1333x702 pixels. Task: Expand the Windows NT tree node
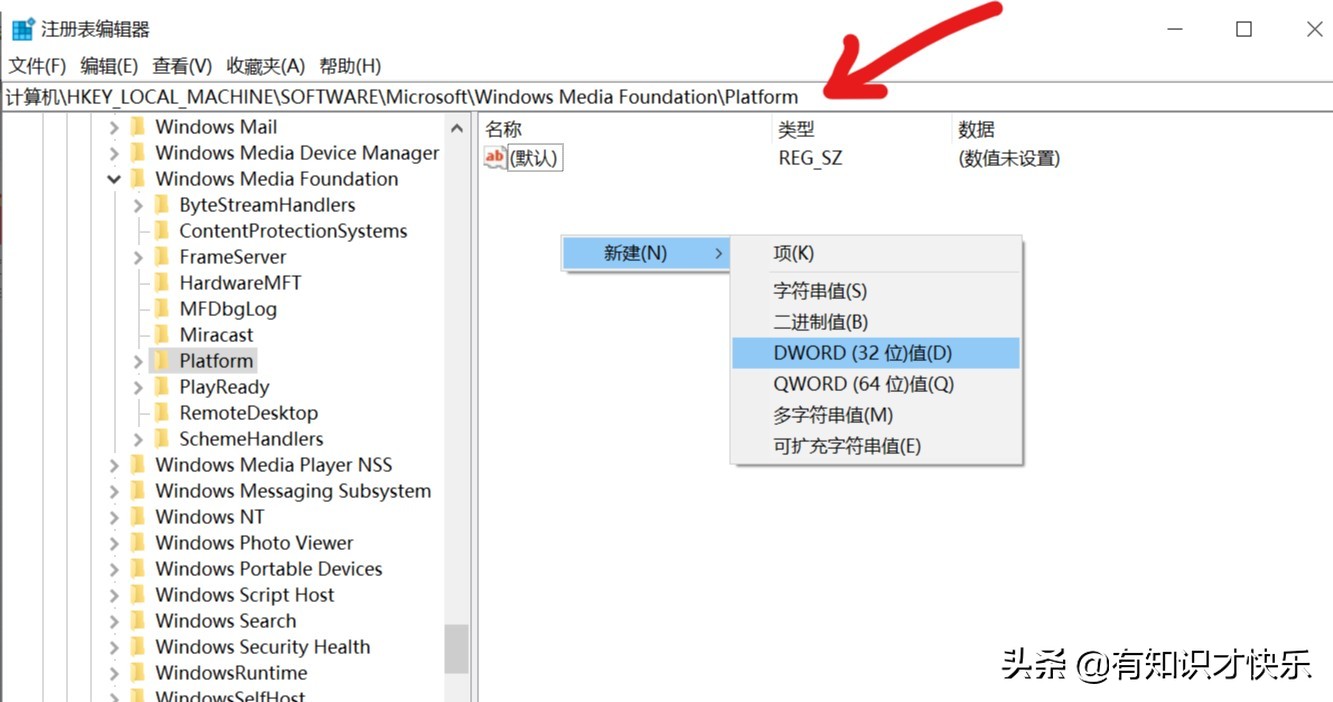(x=113, y=516)
